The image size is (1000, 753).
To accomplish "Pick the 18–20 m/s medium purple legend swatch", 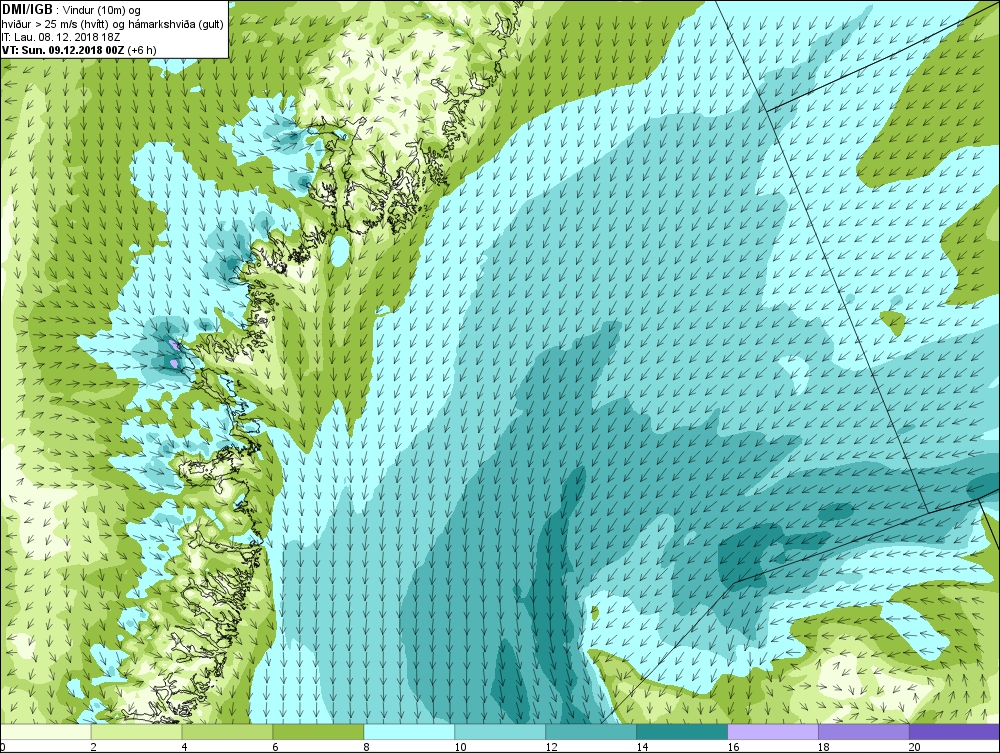I will point(864,732).
